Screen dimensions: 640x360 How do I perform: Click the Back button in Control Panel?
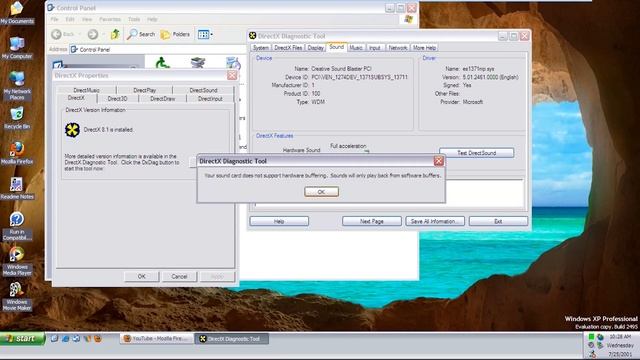(63, 34)
